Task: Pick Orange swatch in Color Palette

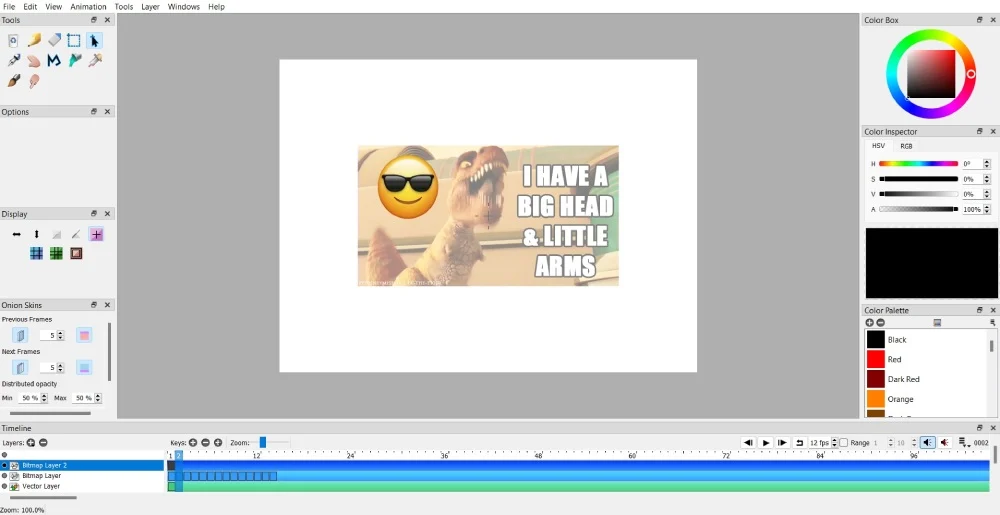Action: pos(876,399)
